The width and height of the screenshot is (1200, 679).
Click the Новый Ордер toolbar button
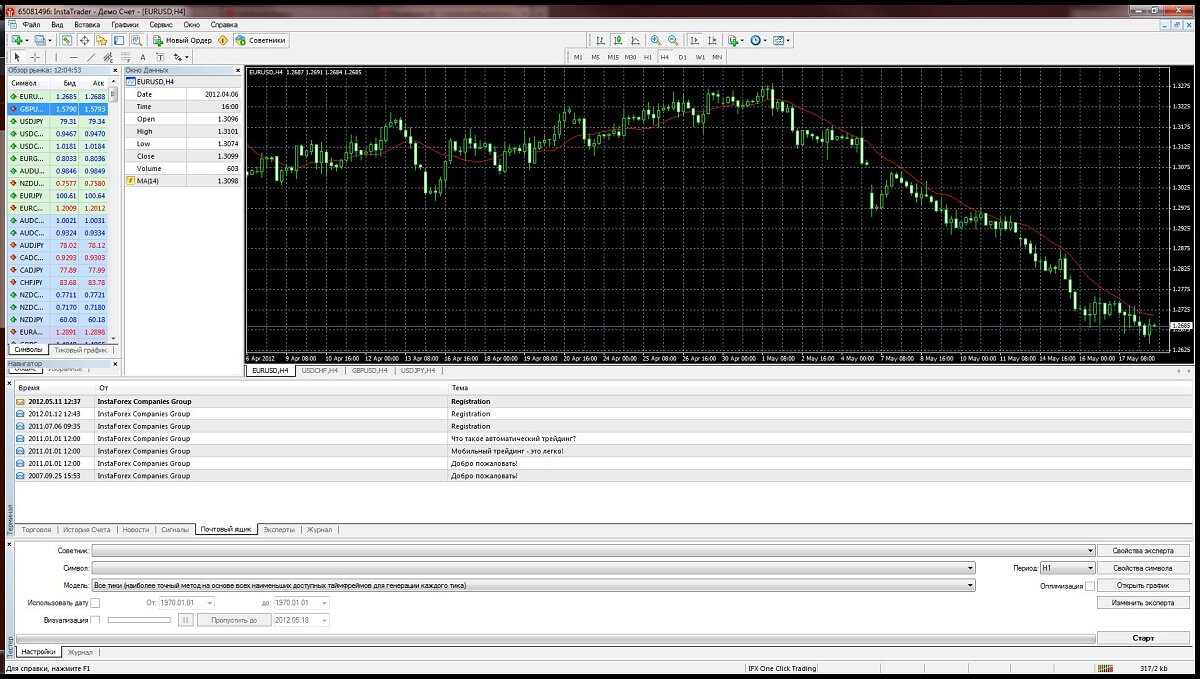click(x=183, y=41)
